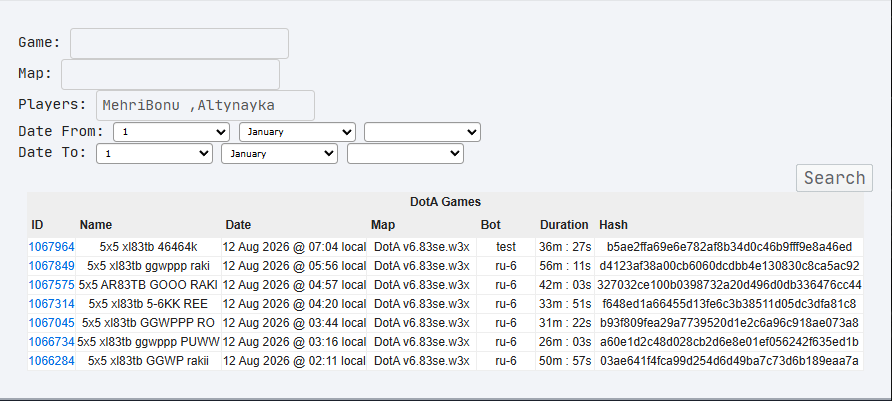Open game ID 1067314 link
The image size is (892, 401).
(x=51, y=304)
